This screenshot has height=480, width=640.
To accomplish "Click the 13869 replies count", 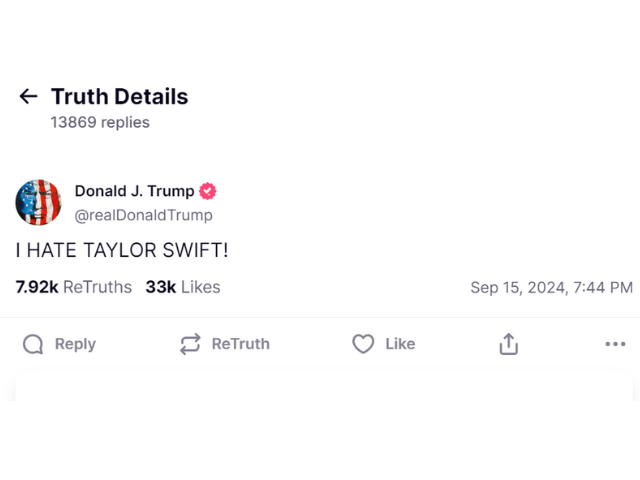I will (x=100, y=122).
